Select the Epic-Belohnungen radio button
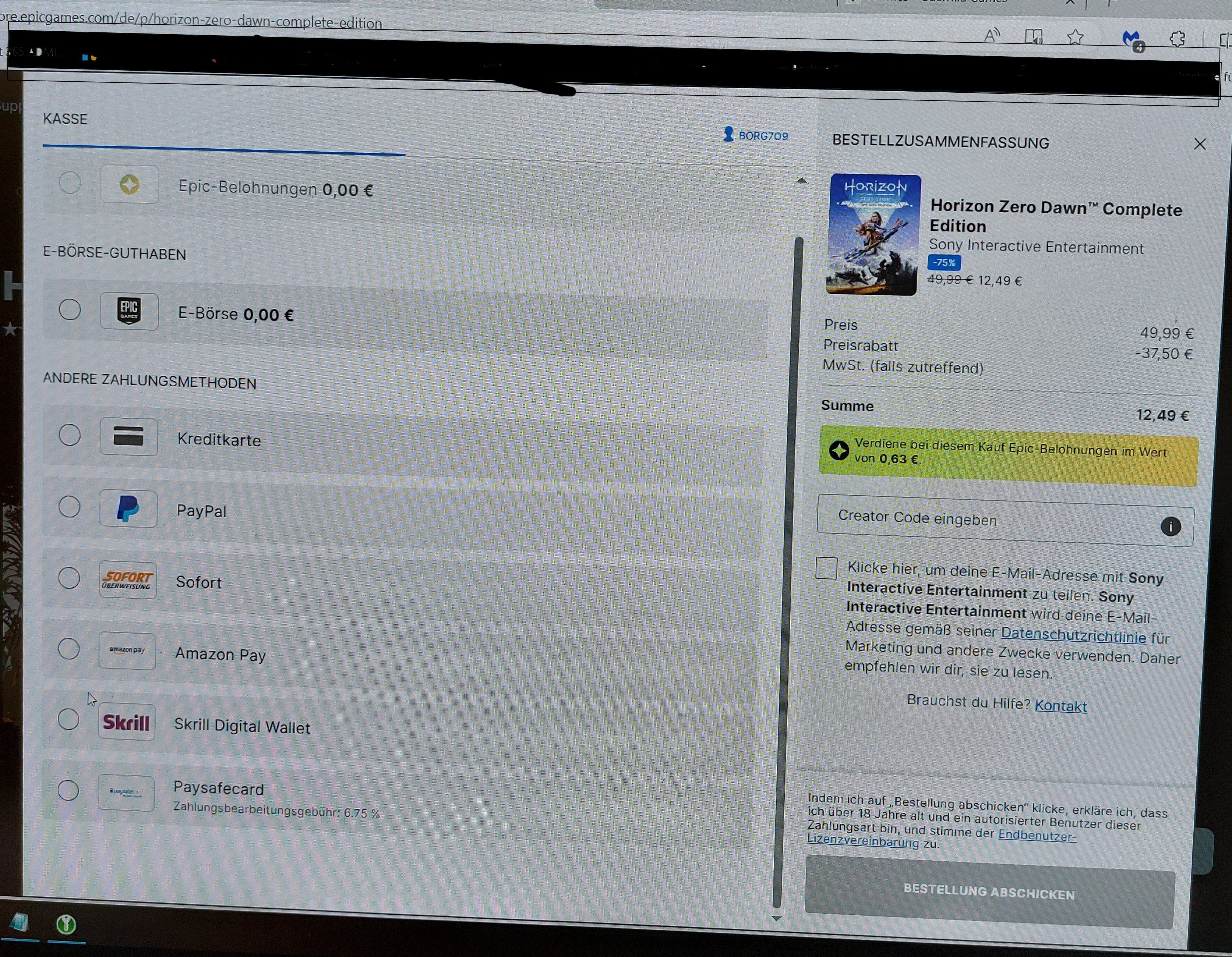Image resolution: width=1232 pixels, height=957 pixels. coord(71,183)
